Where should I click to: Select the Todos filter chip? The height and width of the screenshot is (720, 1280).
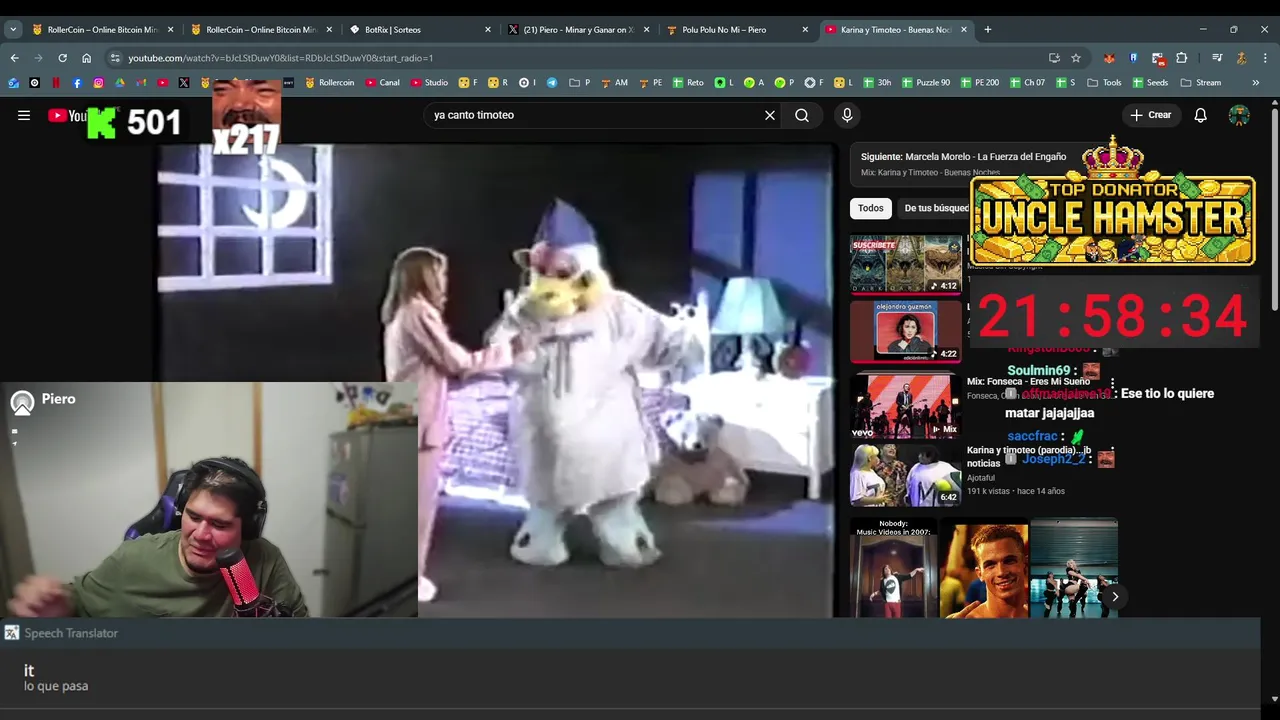tap(871, 208)
